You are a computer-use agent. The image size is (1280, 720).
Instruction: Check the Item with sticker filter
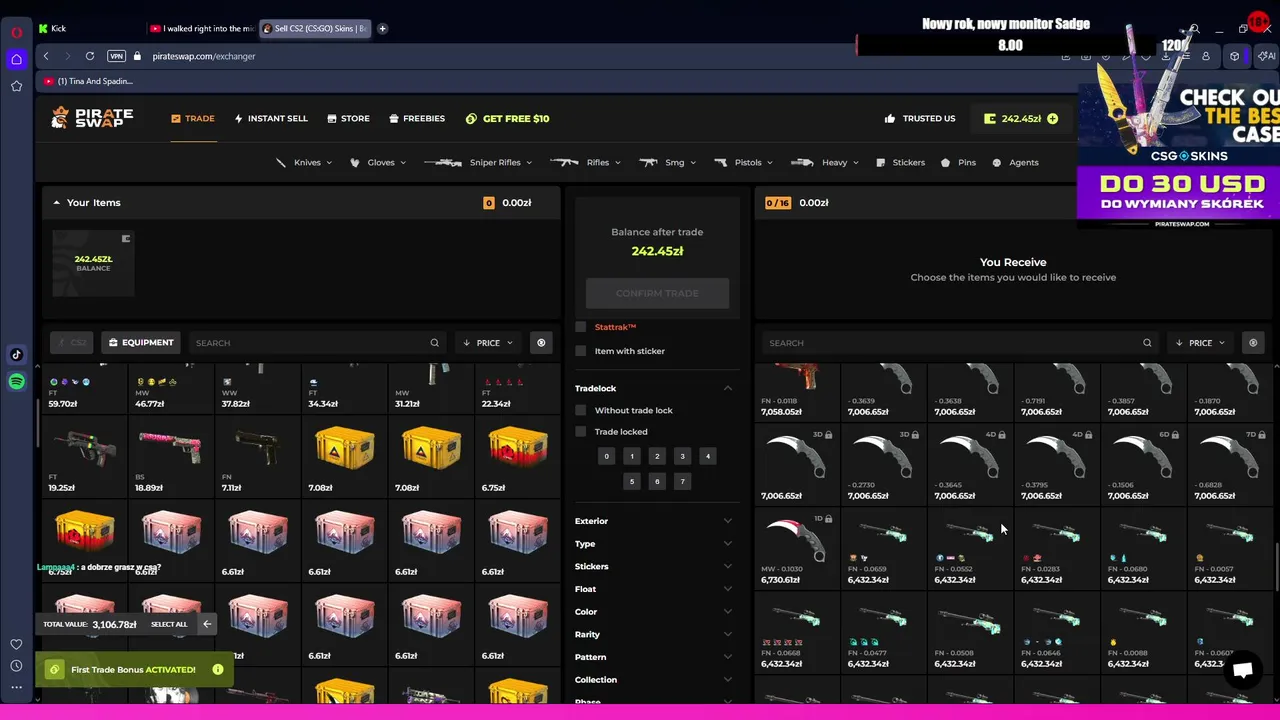pyautogui.click(x=581, y=351)
